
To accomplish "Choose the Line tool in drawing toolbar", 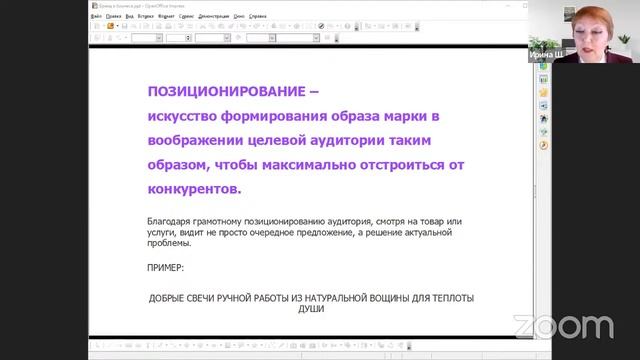I will (x=108, y=346).
